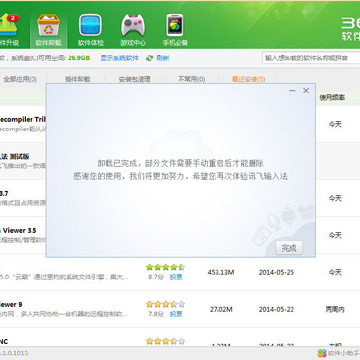Screen dimensions: 360x360
Task: Click the 完成 button in dialog
Action: tap(289, 248)
